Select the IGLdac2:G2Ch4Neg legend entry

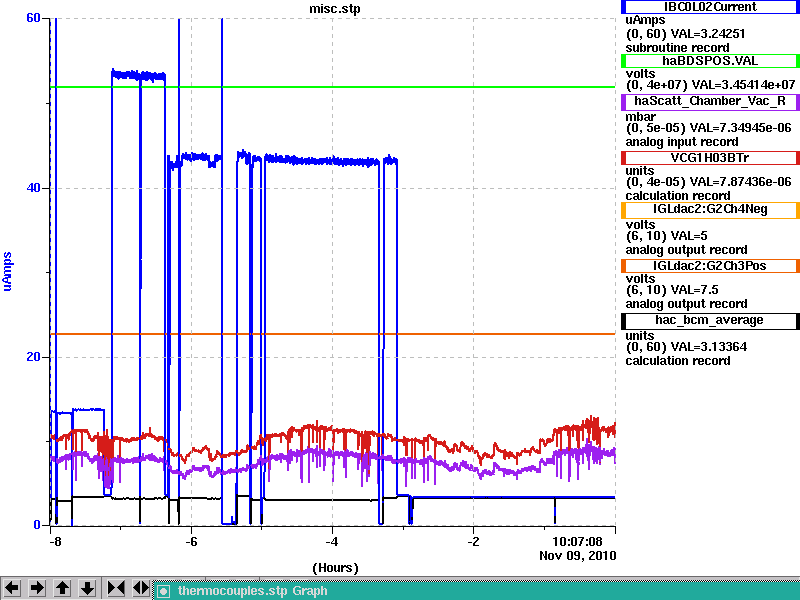click(x=710, y=210)
